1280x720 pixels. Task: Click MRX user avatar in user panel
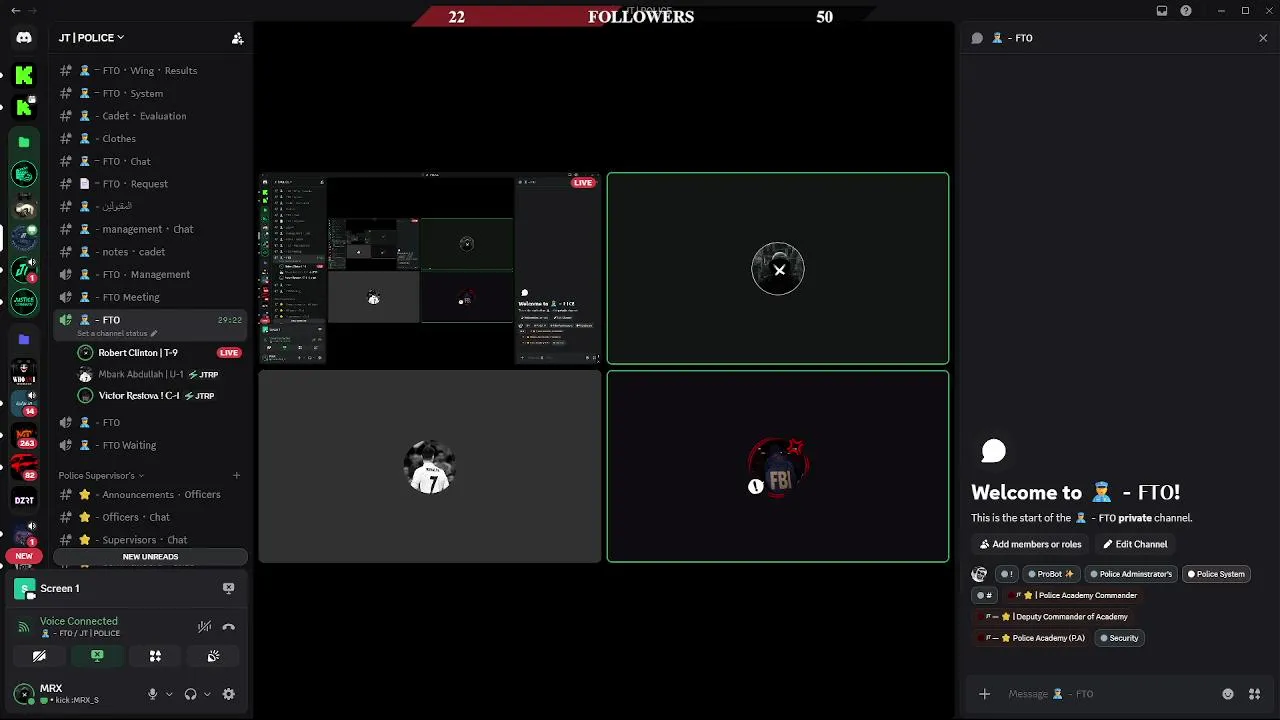24,694
